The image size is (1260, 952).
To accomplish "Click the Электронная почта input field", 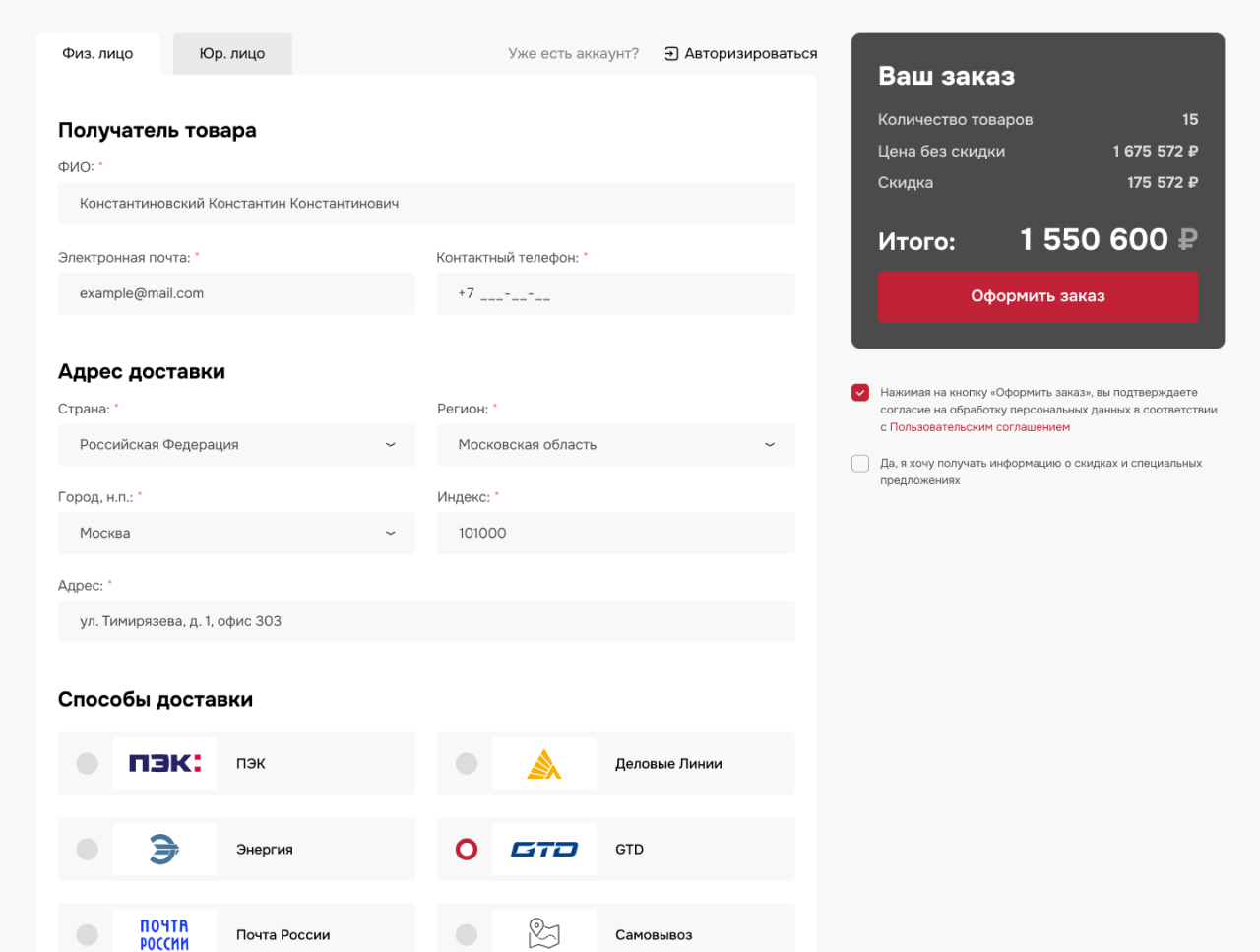I will point(236,293).
